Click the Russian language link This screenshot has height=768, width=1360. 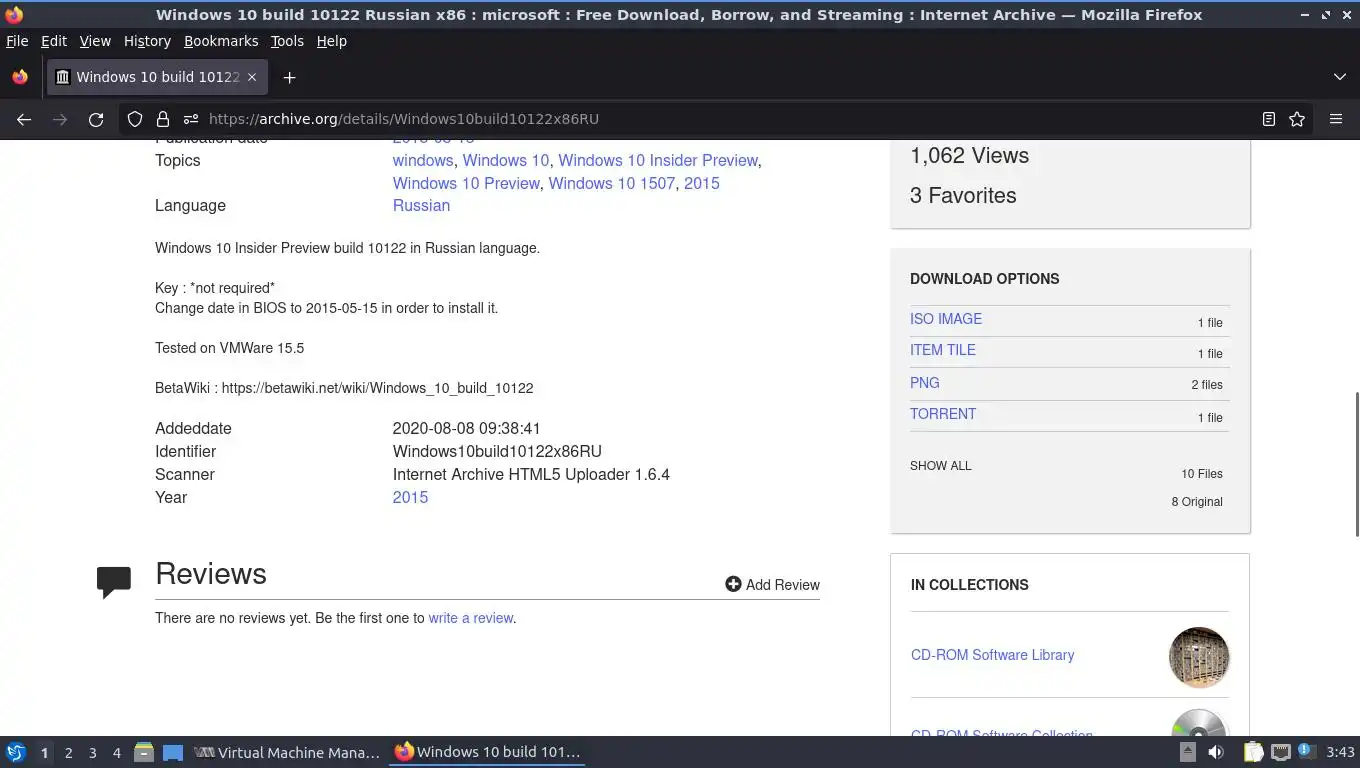(x=421, y=205)
